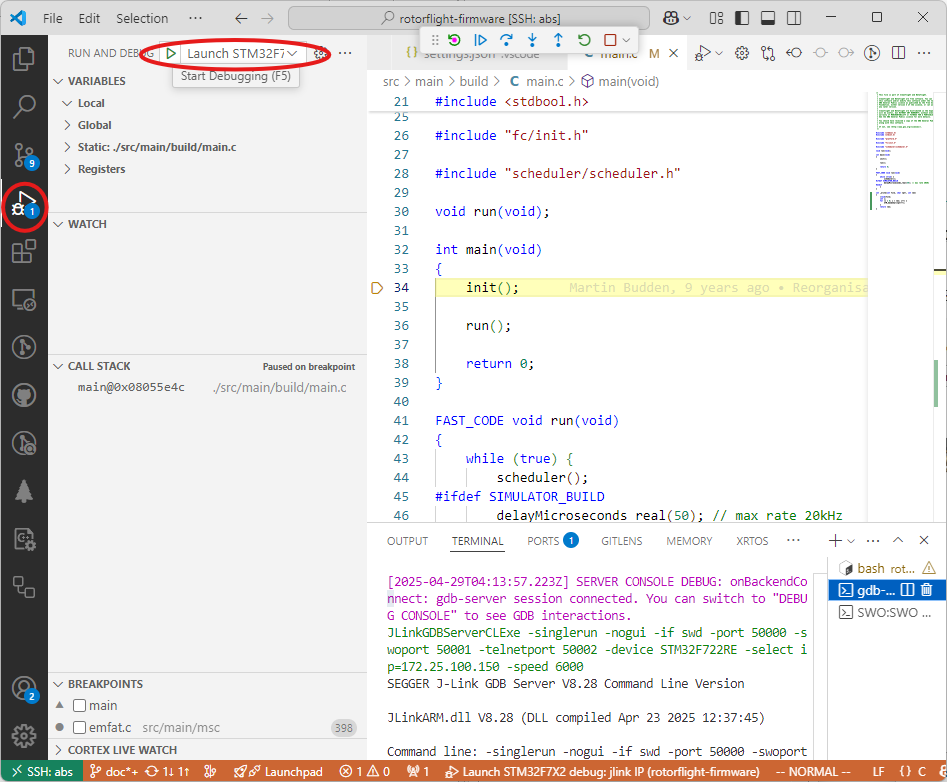Screen dimensions: 947x782
Task: Open the GitHub view in activity bar
Action: pyautogui.click(x=24, y=396)
